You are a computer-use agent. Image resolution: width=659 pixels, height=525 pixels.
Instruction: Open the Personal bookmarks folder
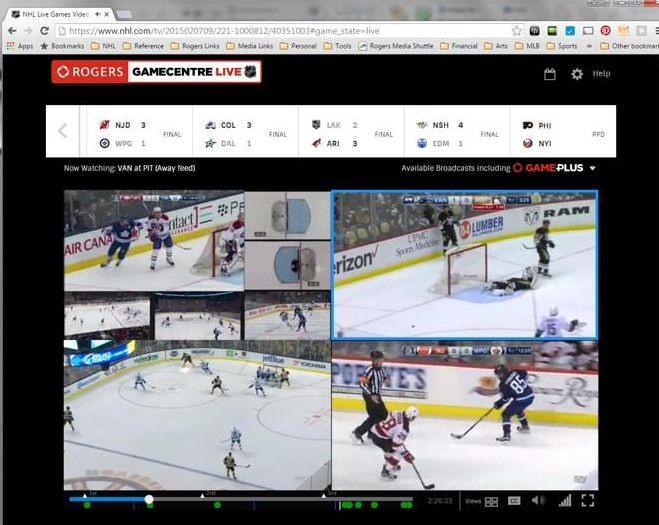pos(298,46)
